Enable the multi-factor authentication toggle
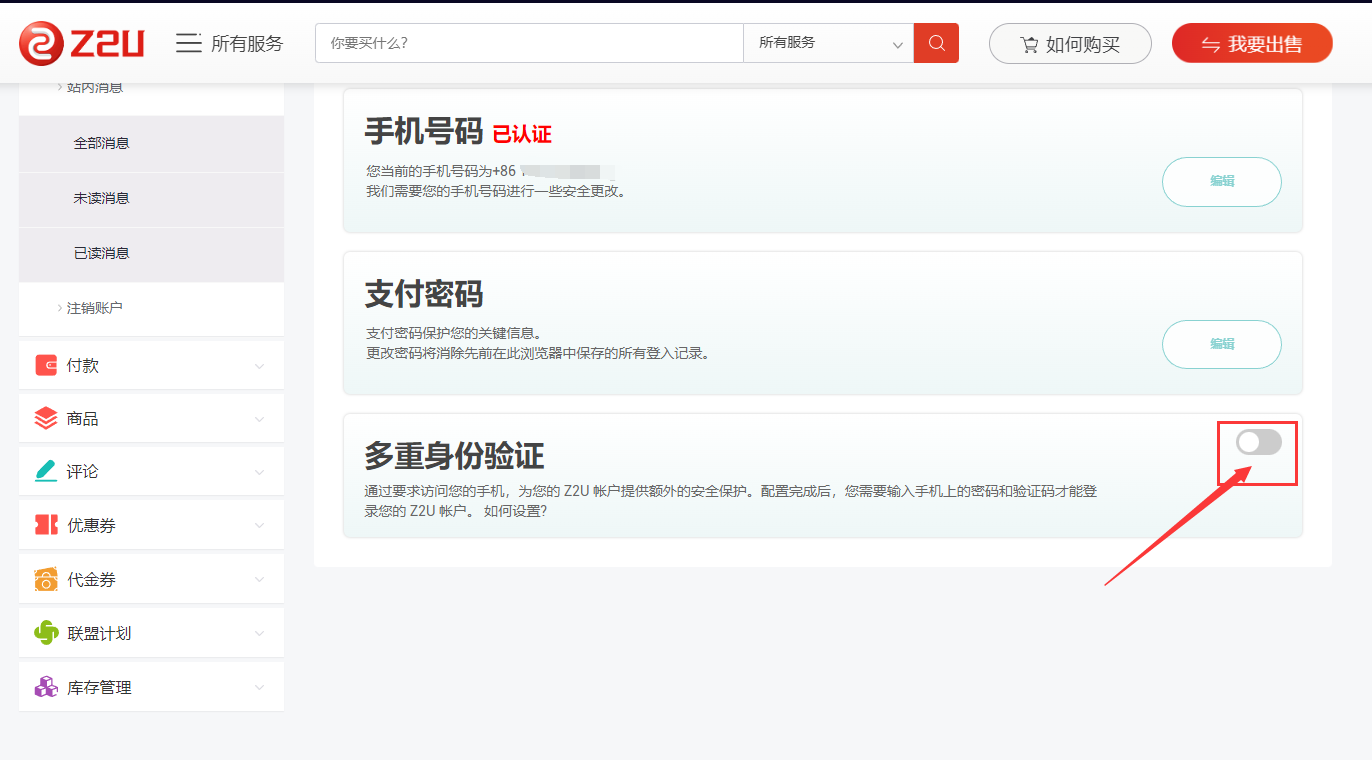 [1258, 442]
